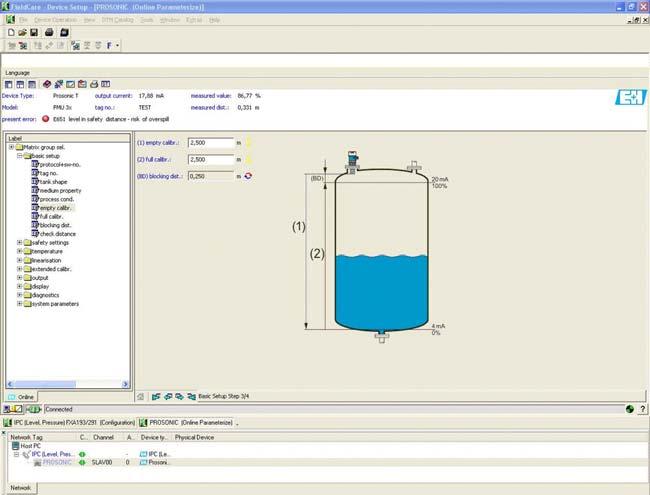Screen dimensions: 650x495
Task: Click the tree panel horizontal scrollbar
Action: pos(68,384)
